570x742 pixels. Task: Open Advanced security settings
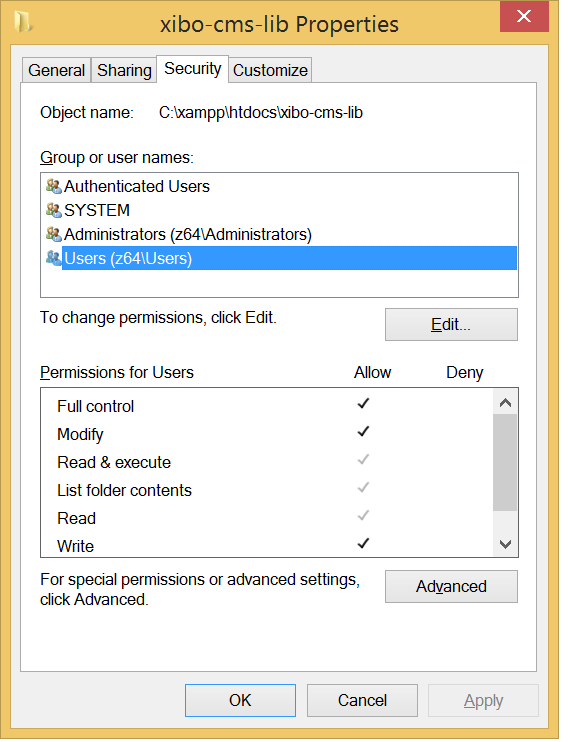451,586
